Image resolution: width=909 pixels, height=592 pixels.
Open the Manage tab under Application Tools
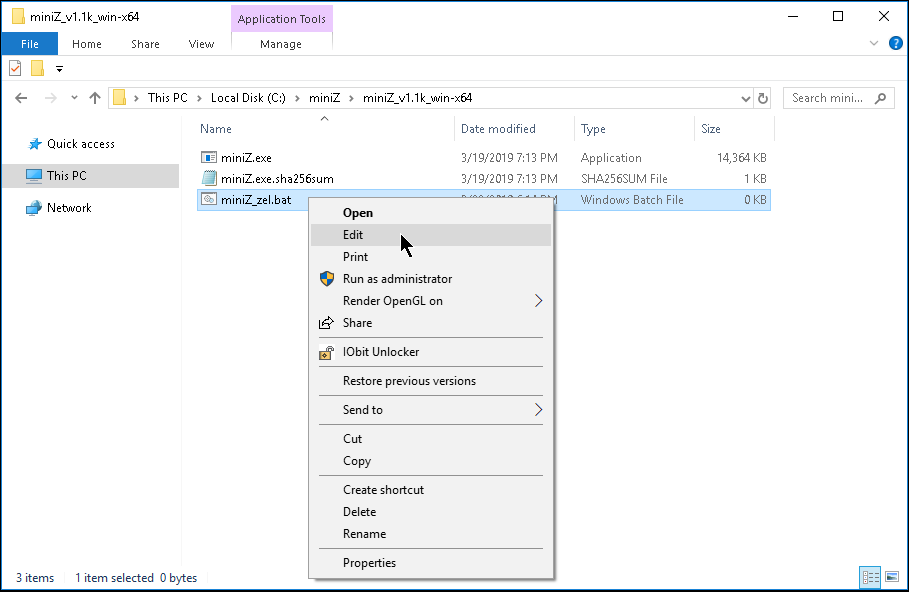(281, 44)
